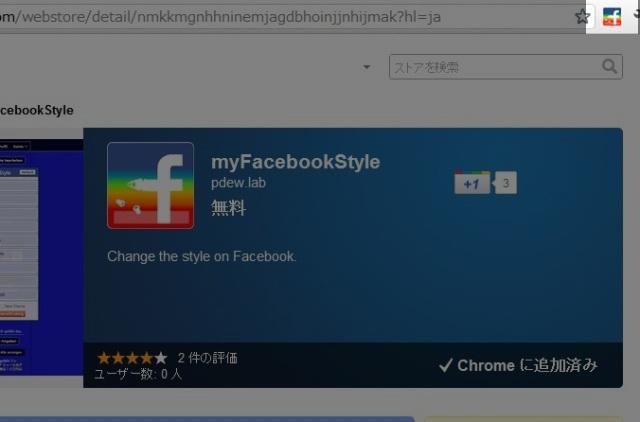The height and width of the screenshot is (422, 640).
Task: Click the store search magnifier icon
Action: pyautogui.click(x=609, y=66)
